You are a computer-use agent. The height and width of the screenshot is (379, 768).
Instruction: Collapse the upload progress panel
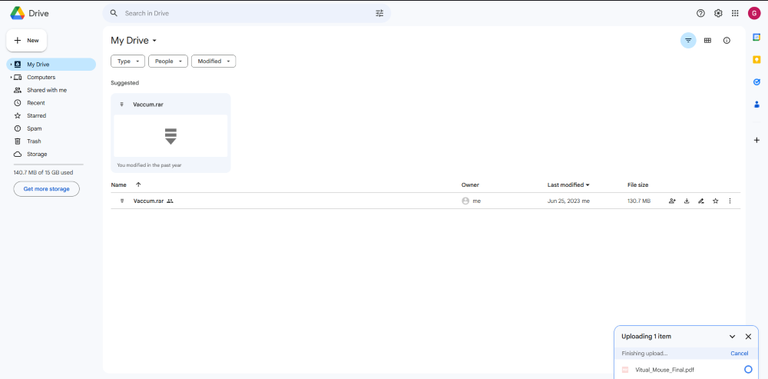[732, 336]
